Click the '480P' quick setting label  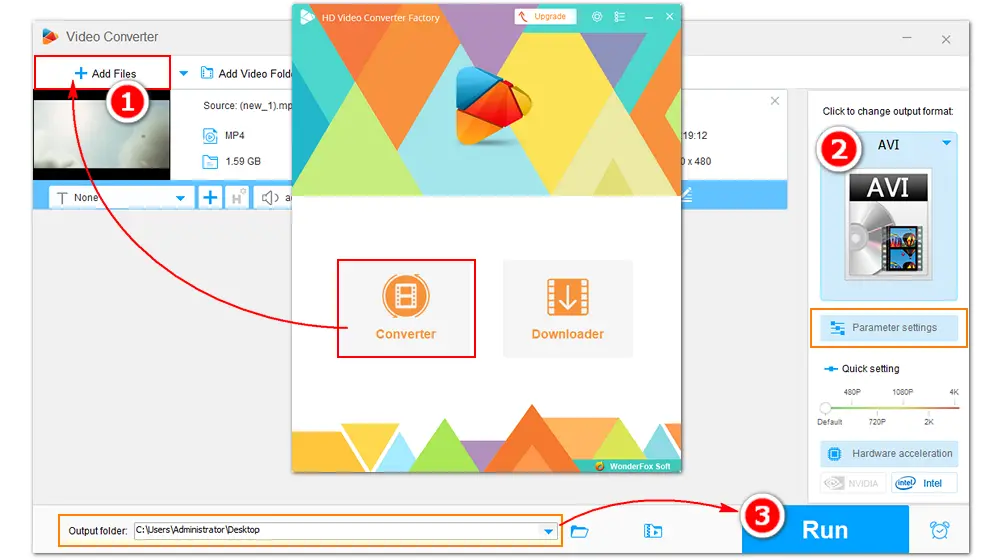coord(852,392)
